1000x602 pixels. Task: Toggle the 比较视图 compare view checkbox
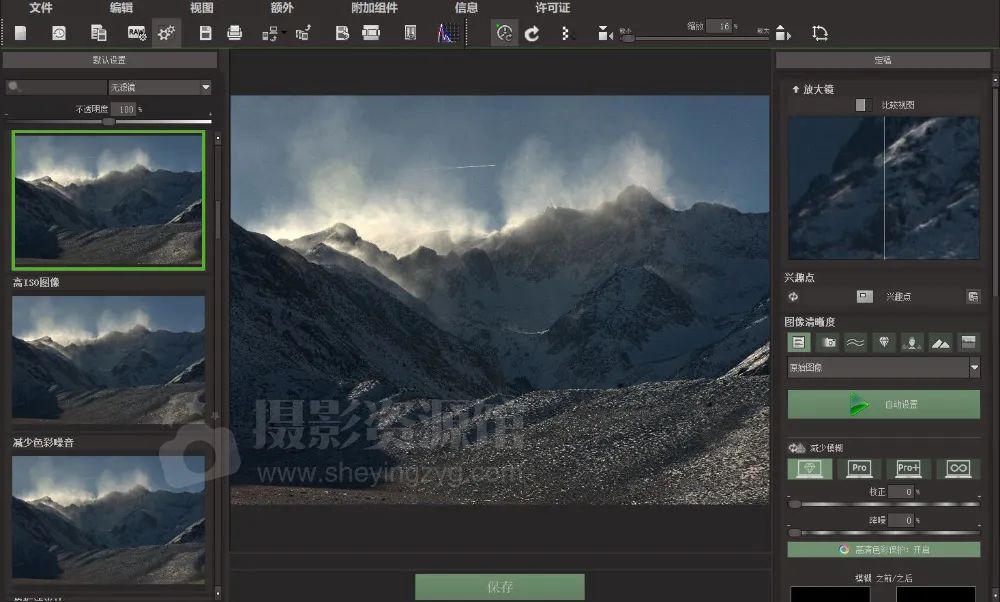[861, 105]
